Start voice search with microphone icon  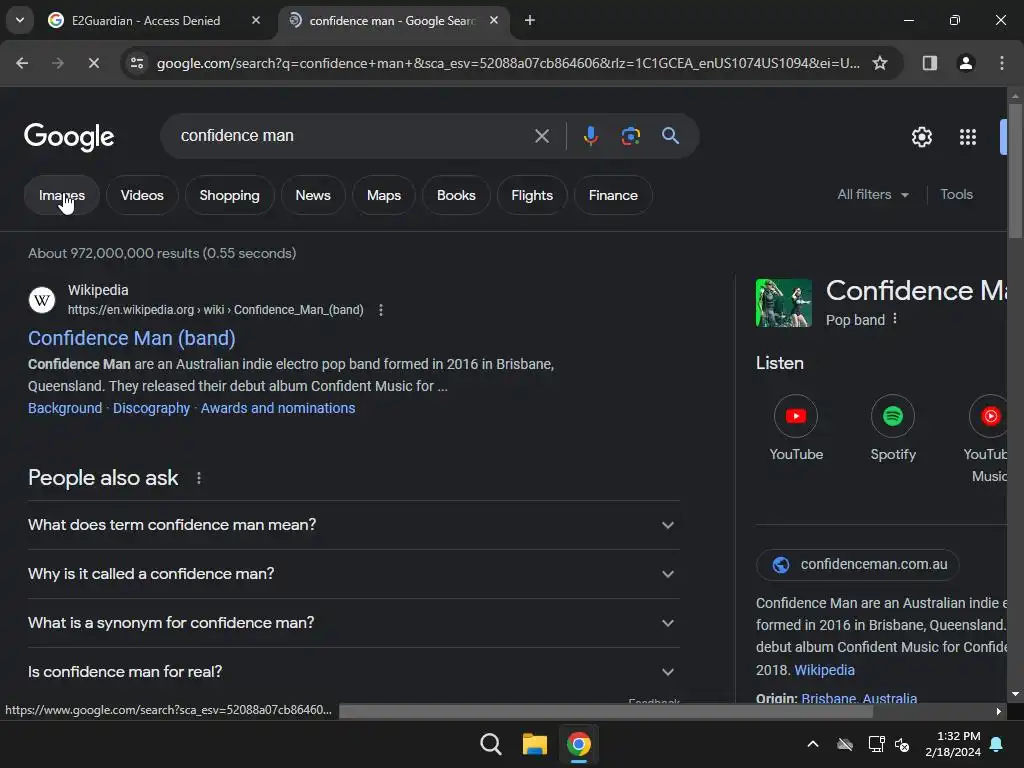click(590, 136)
